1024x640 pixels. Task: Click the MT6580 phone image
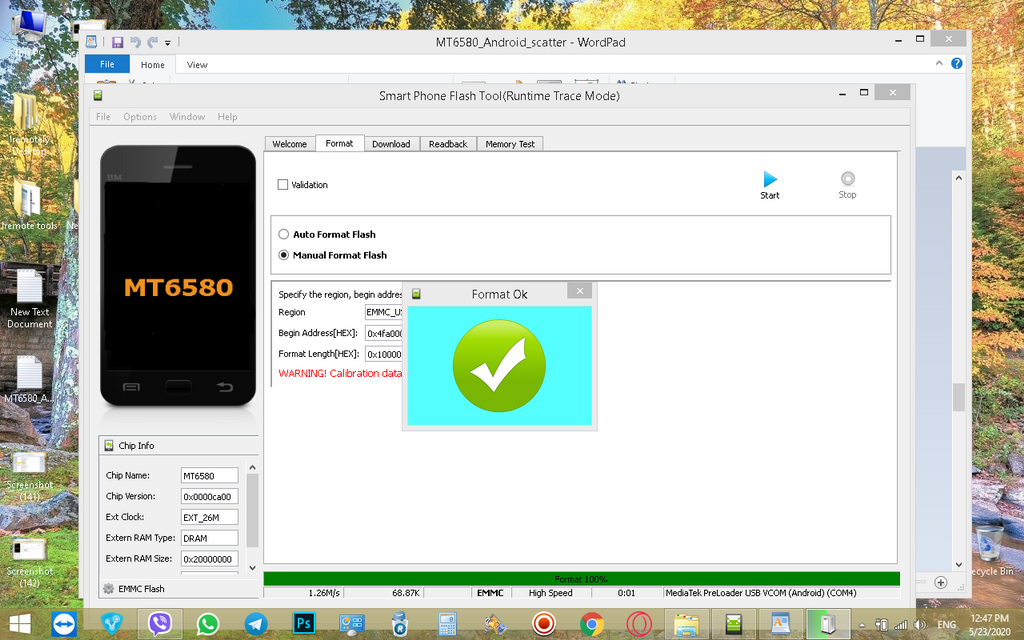178,276
